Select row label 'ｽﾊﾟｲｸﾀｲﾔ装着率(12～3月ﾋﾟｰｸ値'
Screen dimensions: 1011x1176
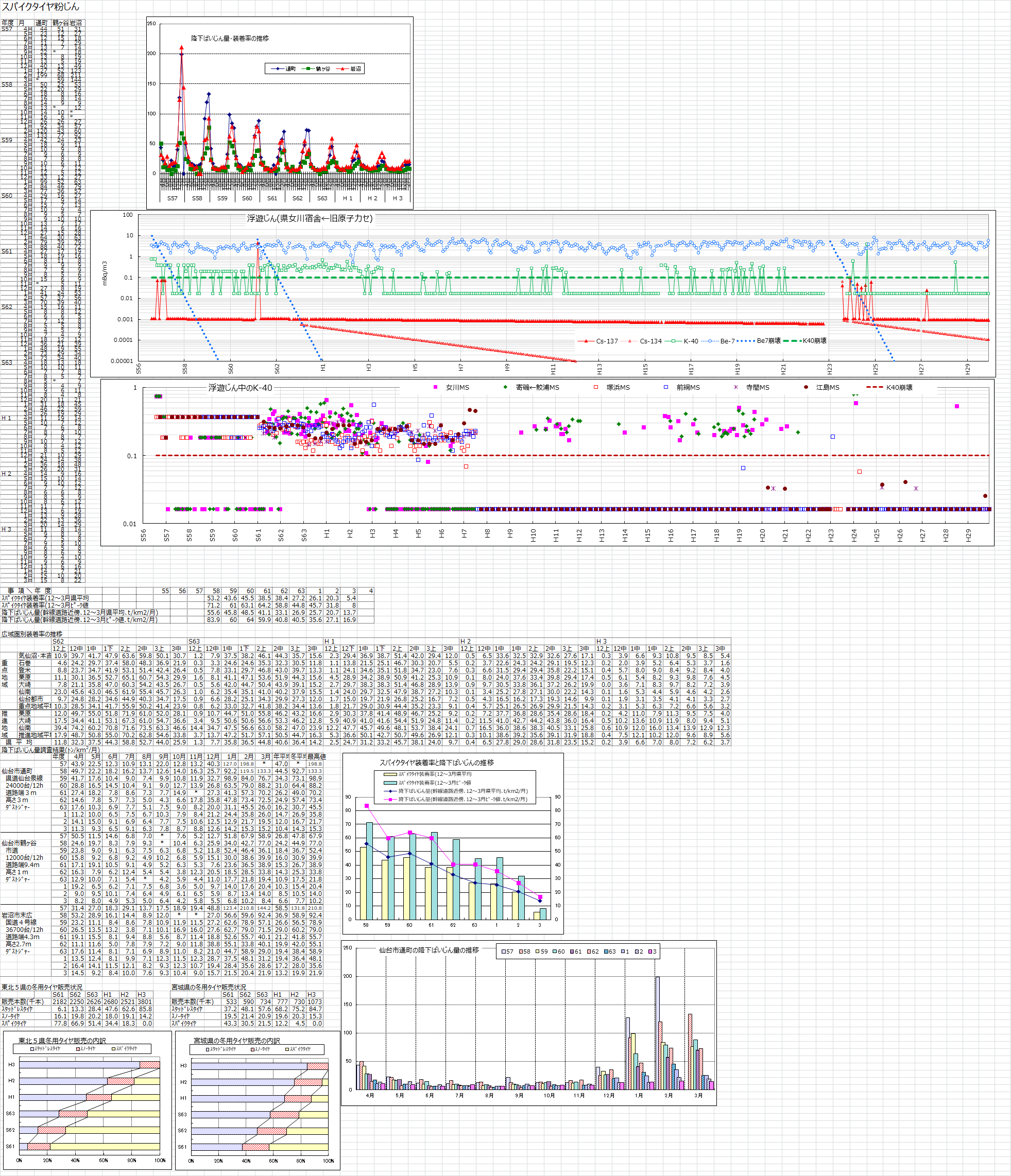pos(45,606)
